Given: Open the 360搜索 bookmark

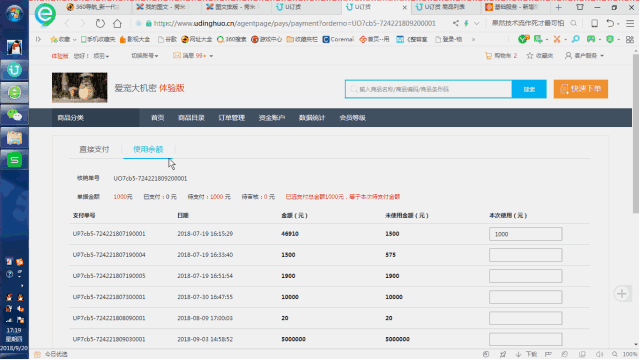Looking at the screenshot, I should tap(231, 39).
